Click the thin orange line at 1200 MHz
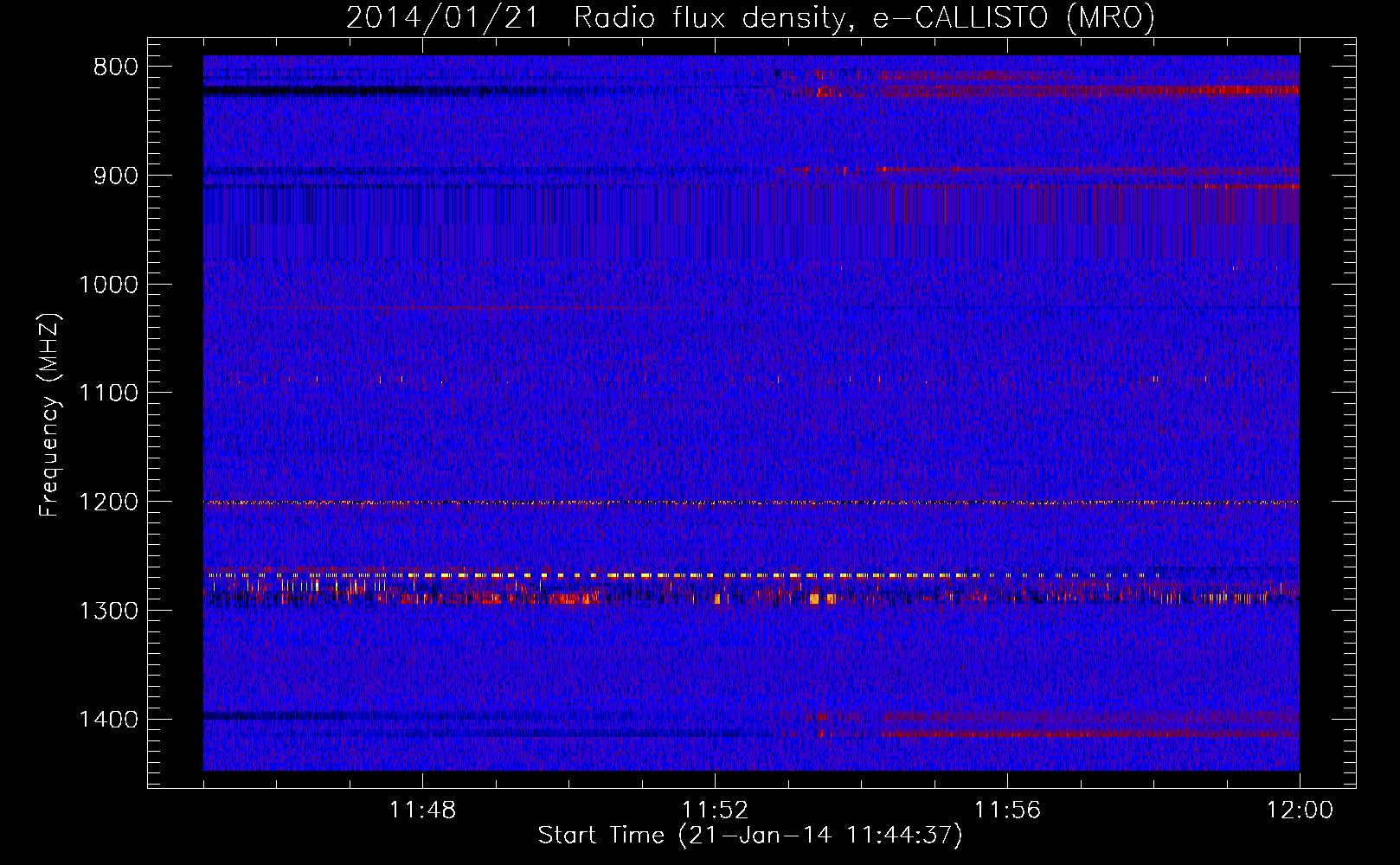The height and width of the screenshot is (865, 1400). [x=751, y=503]
